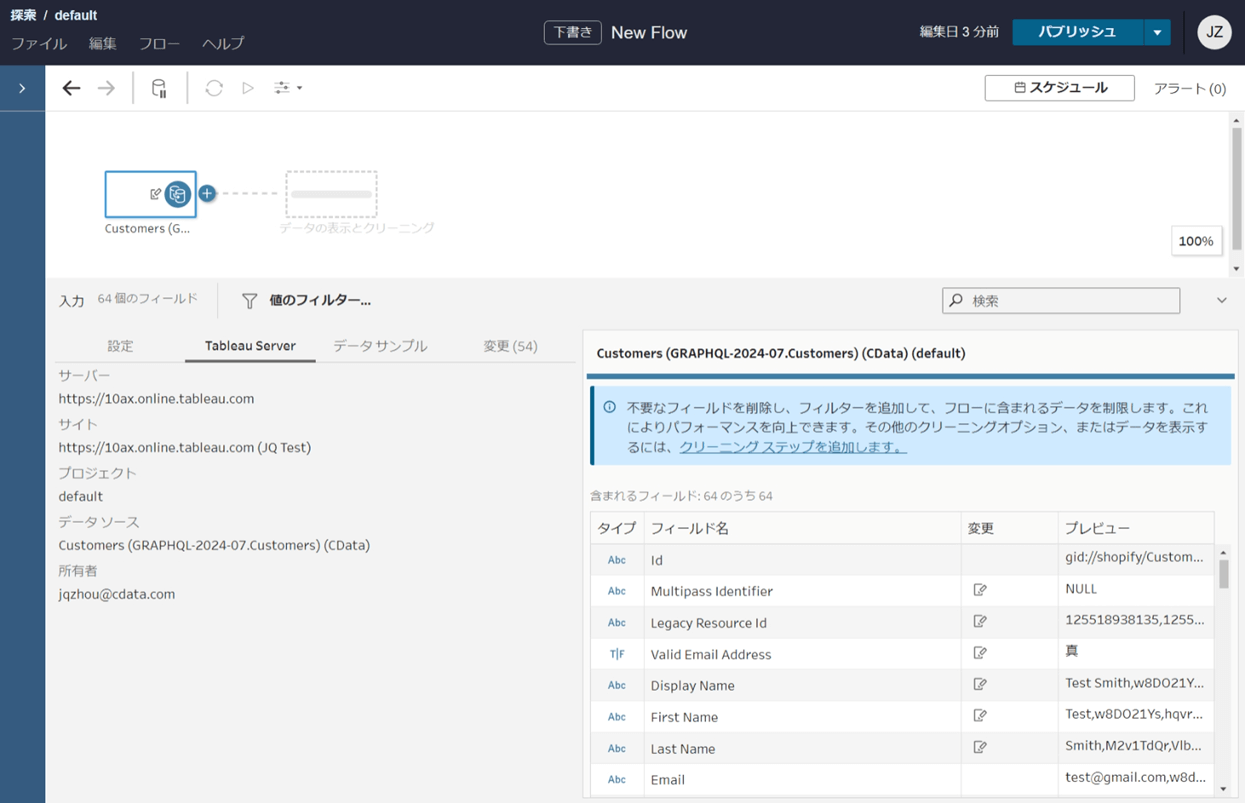Image resolution: width=1245 pixels, height=803 pixels.
Task: Click the default breadcrumb link
Action: (76, 15)
